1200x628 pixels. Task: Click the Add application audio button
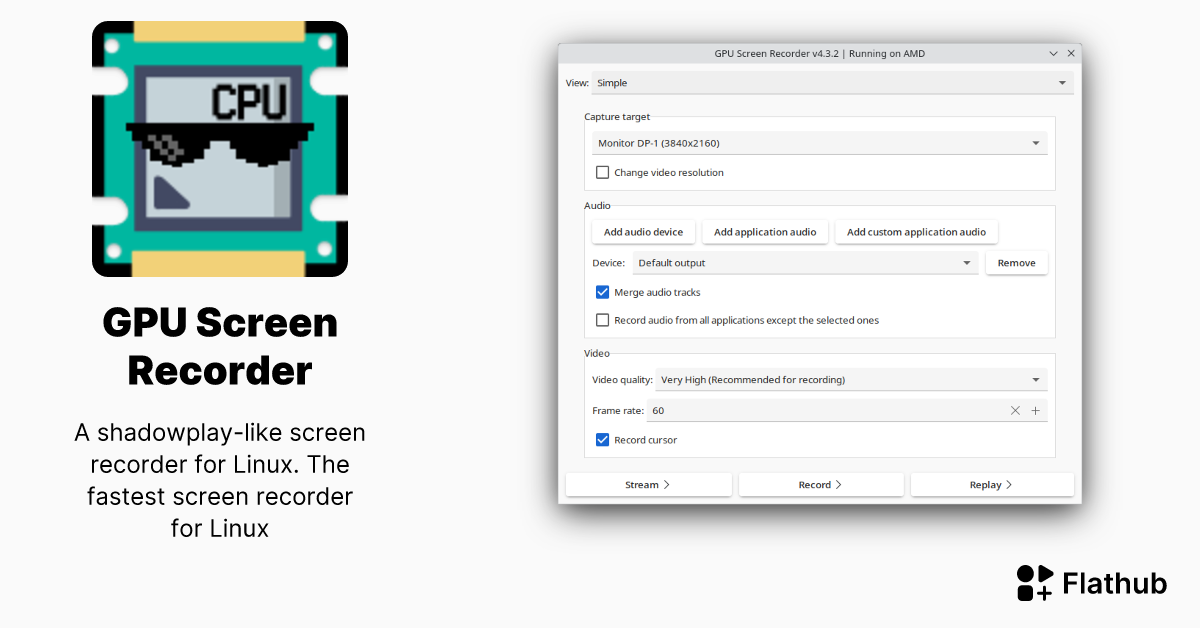765,232
